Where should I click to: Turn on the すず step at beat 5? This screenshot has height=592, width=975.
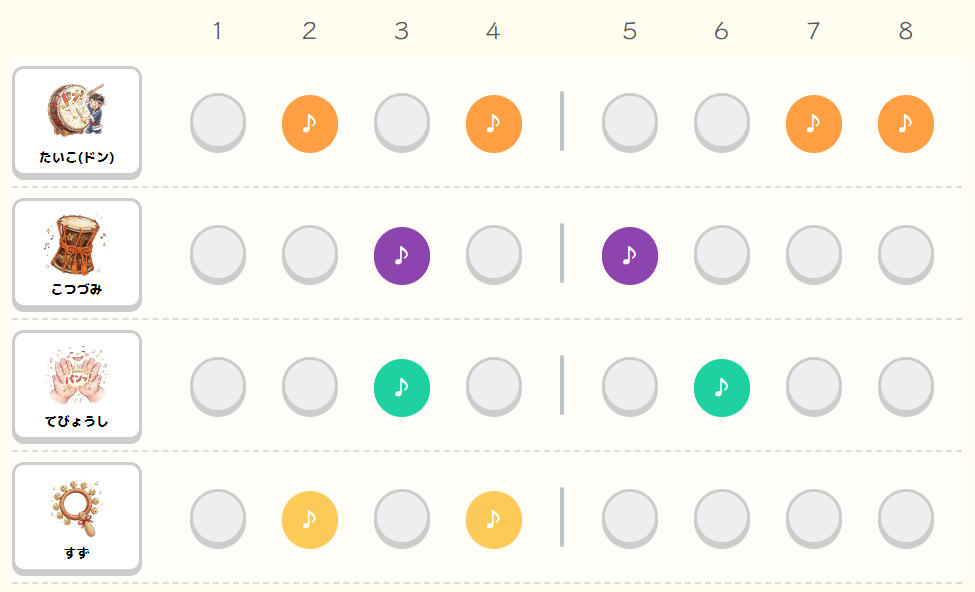coord(630,518)
